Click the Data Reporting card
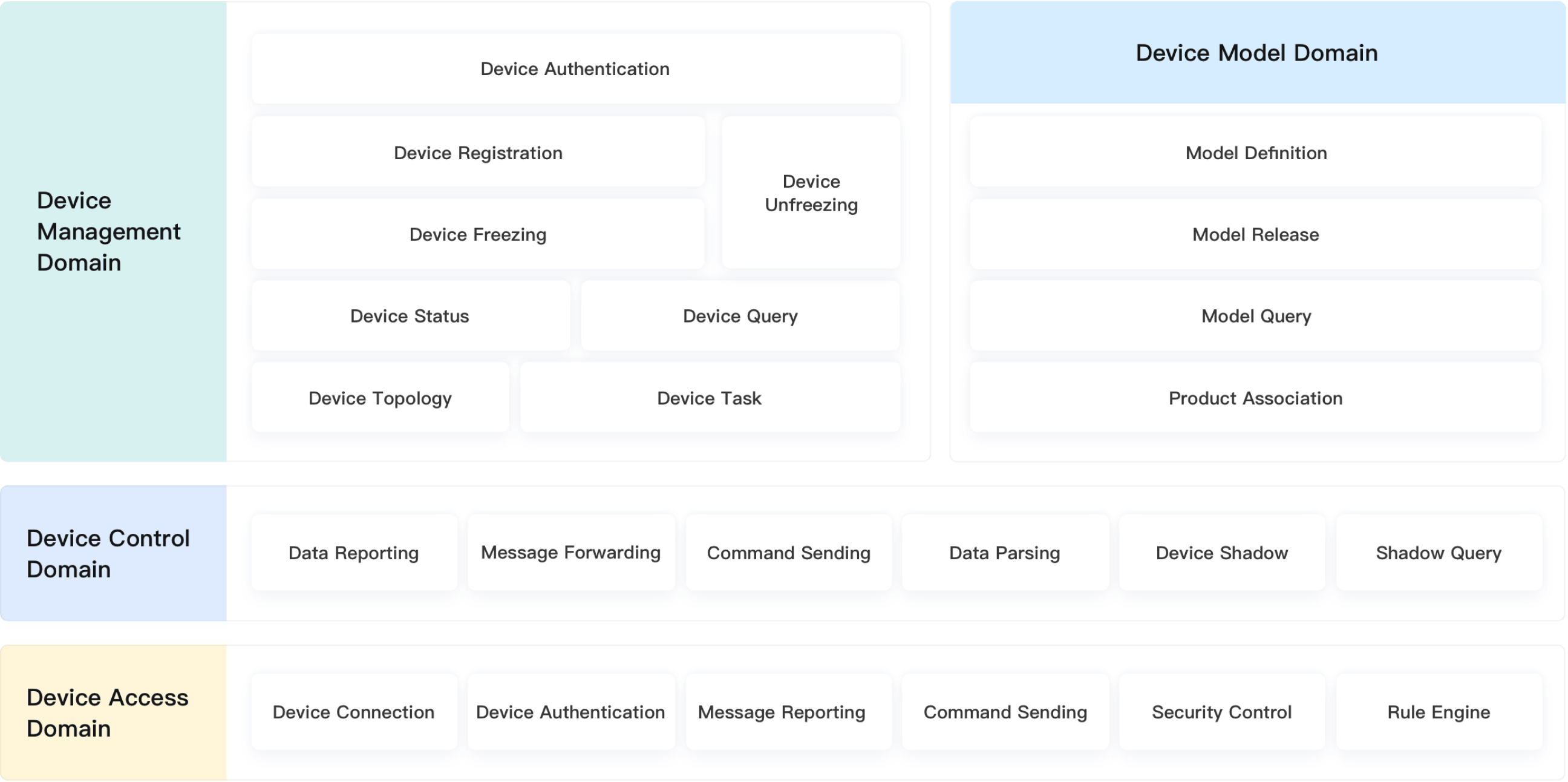The width and height of the screenshot is (1568, 782). coord(354,553)
